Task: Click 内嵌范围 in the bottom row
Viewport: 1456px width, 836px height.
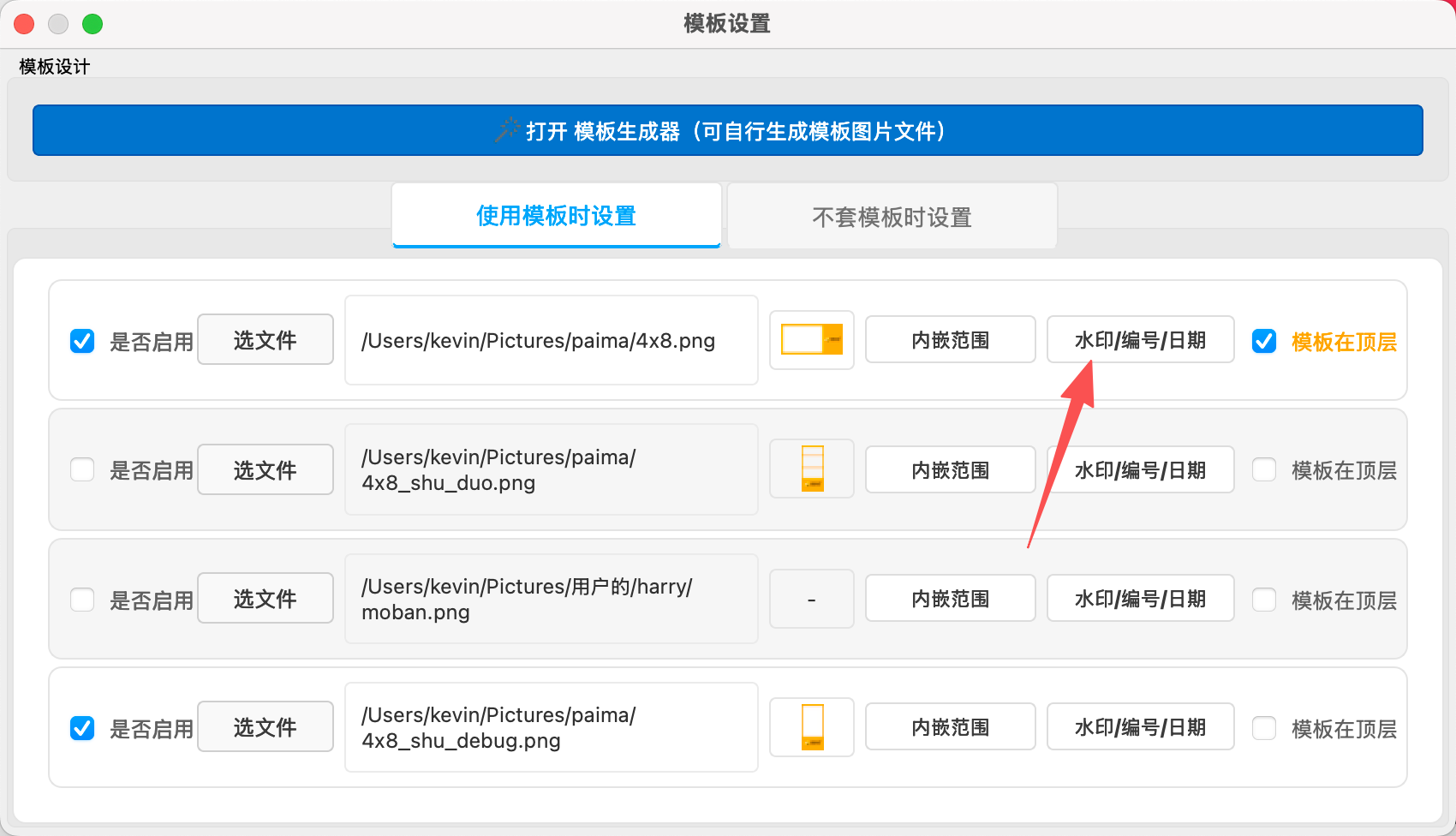Action: 950,726
